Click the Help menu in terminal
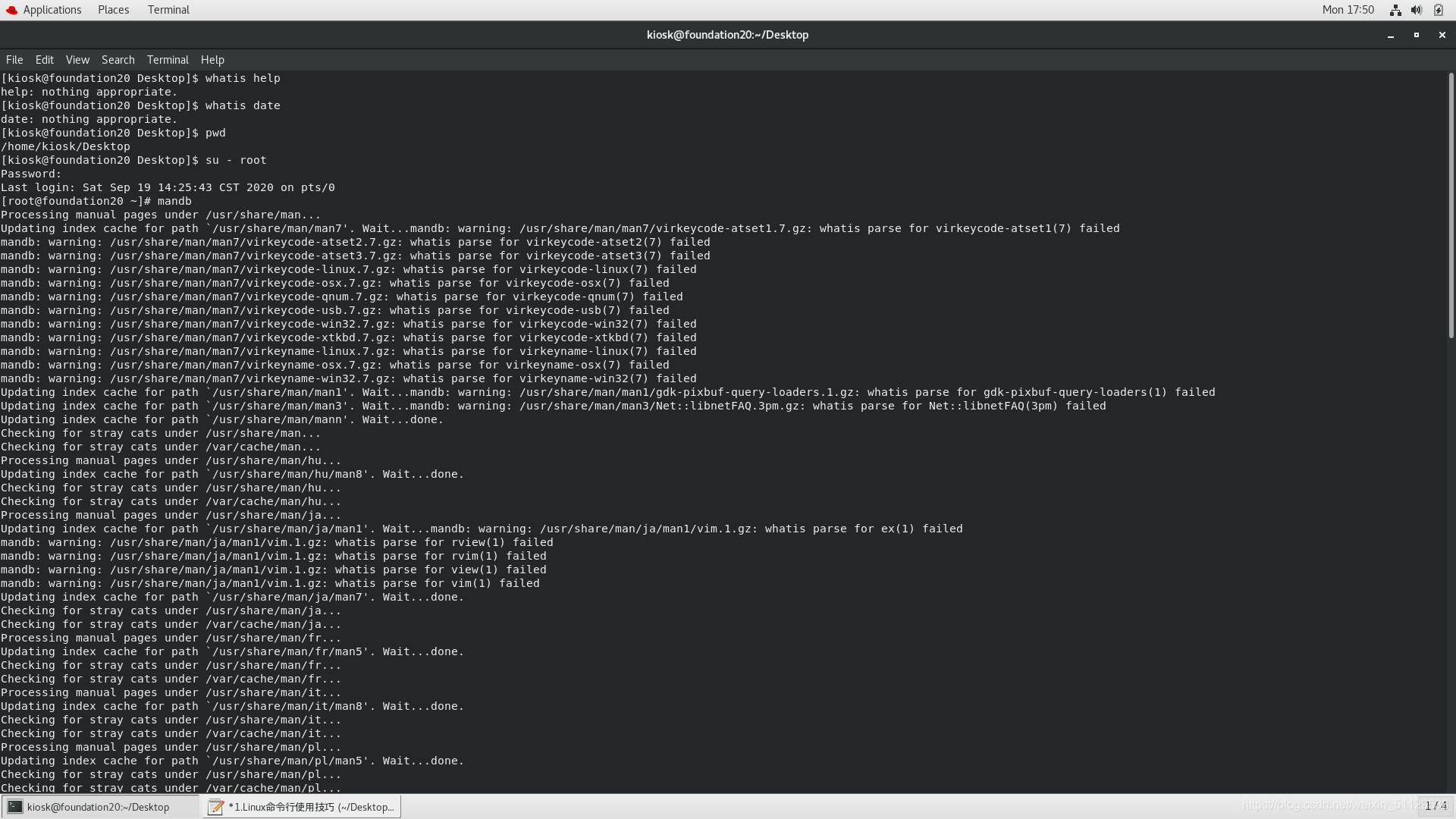 (x=212, y=59)
